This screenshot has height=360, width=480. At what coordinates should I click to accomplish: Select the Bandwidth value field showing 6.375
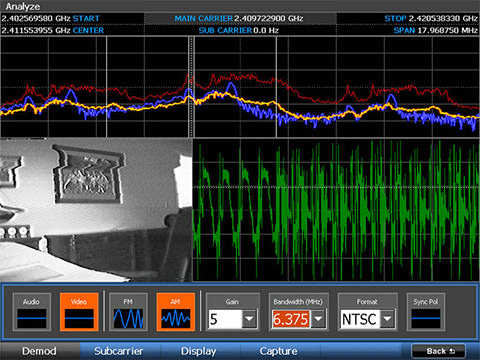point(291,319)
